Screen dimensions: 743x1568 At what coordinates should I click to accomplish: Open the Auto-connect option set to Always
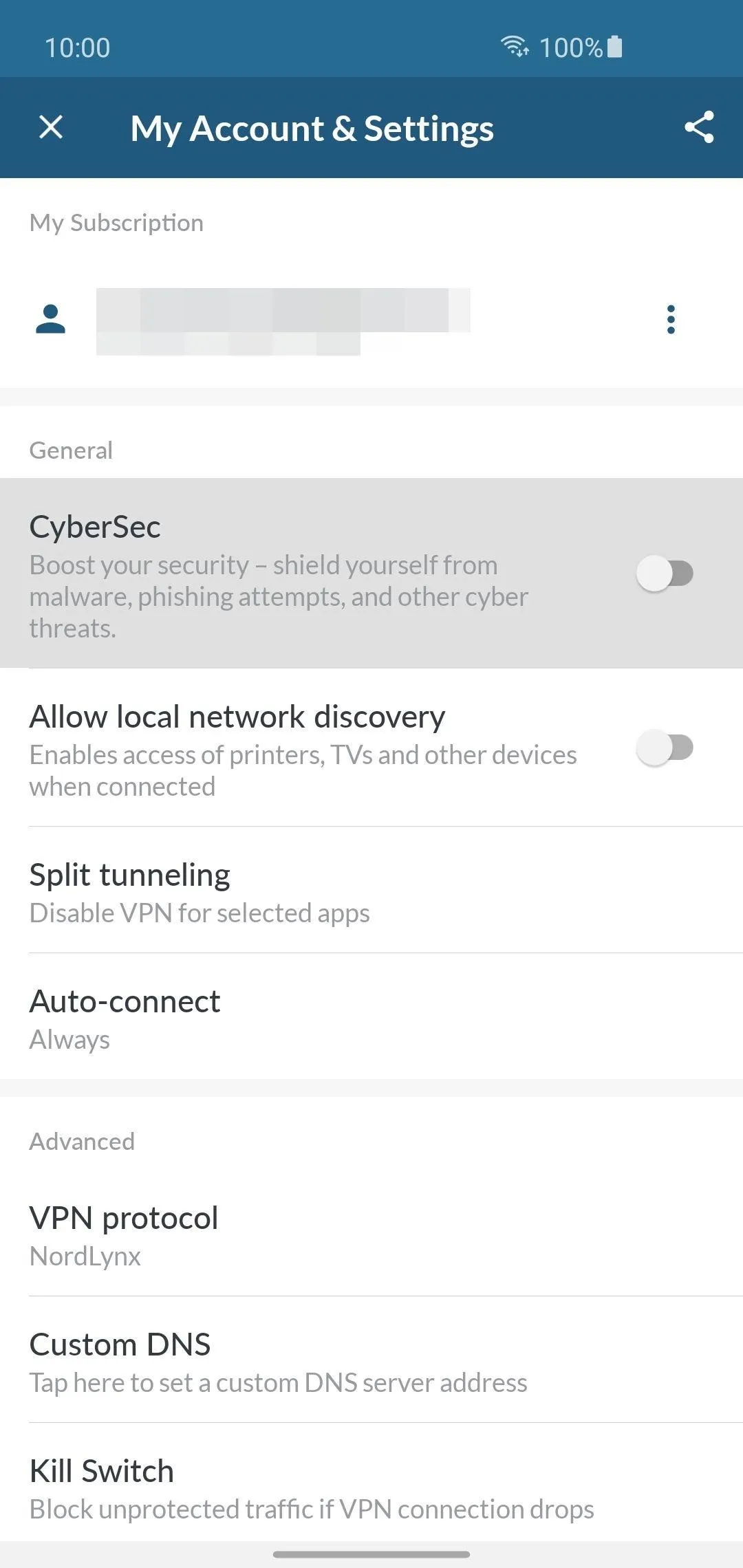[x=371, y=1016]
